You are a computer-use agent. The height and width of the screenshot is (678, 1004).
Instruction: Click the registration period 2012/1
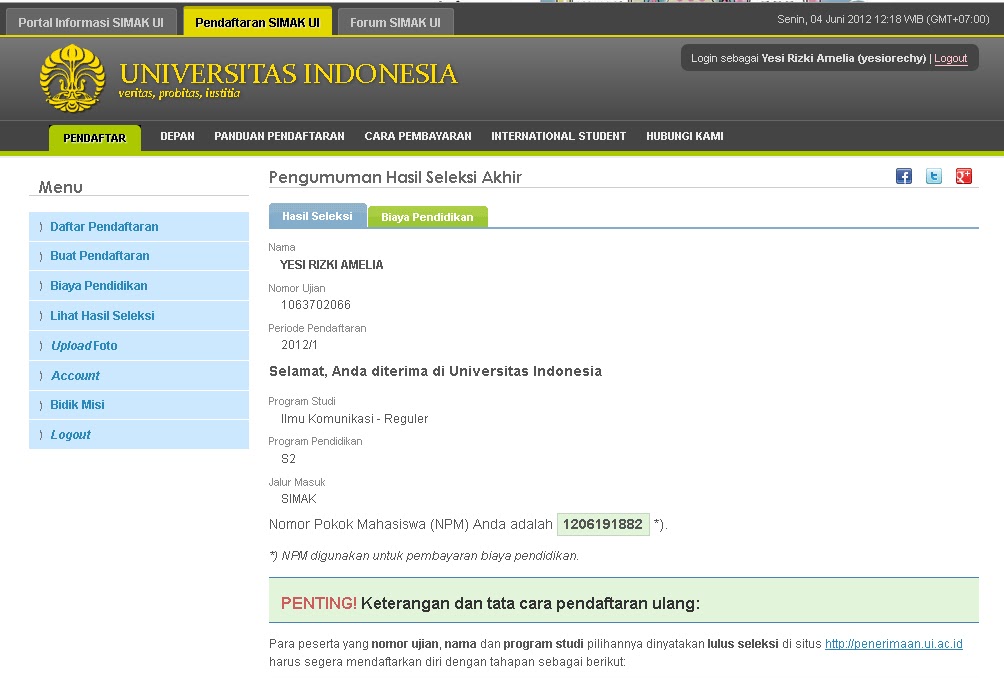[x=299, y=344]
